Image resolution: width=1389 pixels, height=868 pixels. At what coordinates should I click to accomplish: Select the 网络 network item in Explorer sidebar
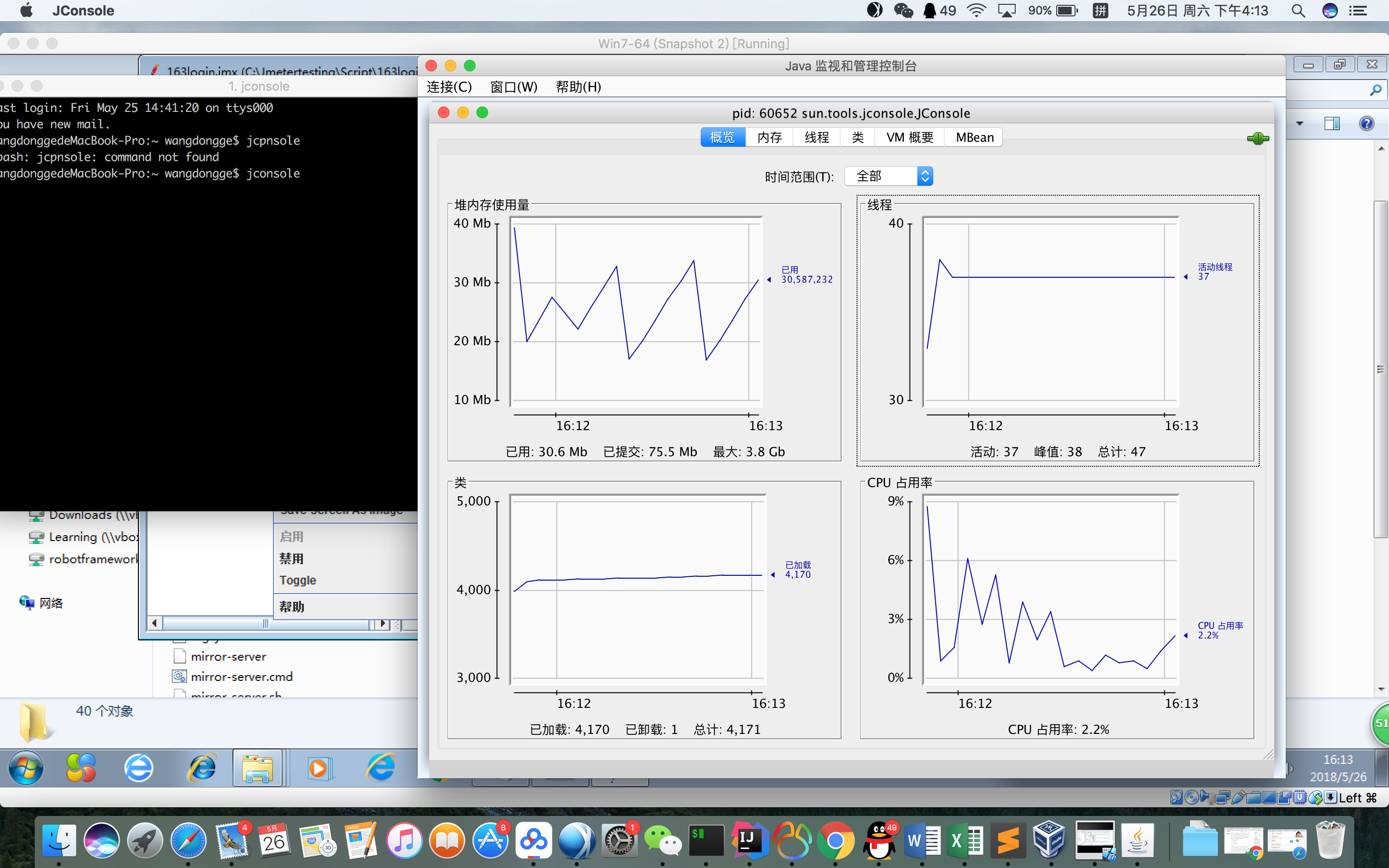coord(41,603)
